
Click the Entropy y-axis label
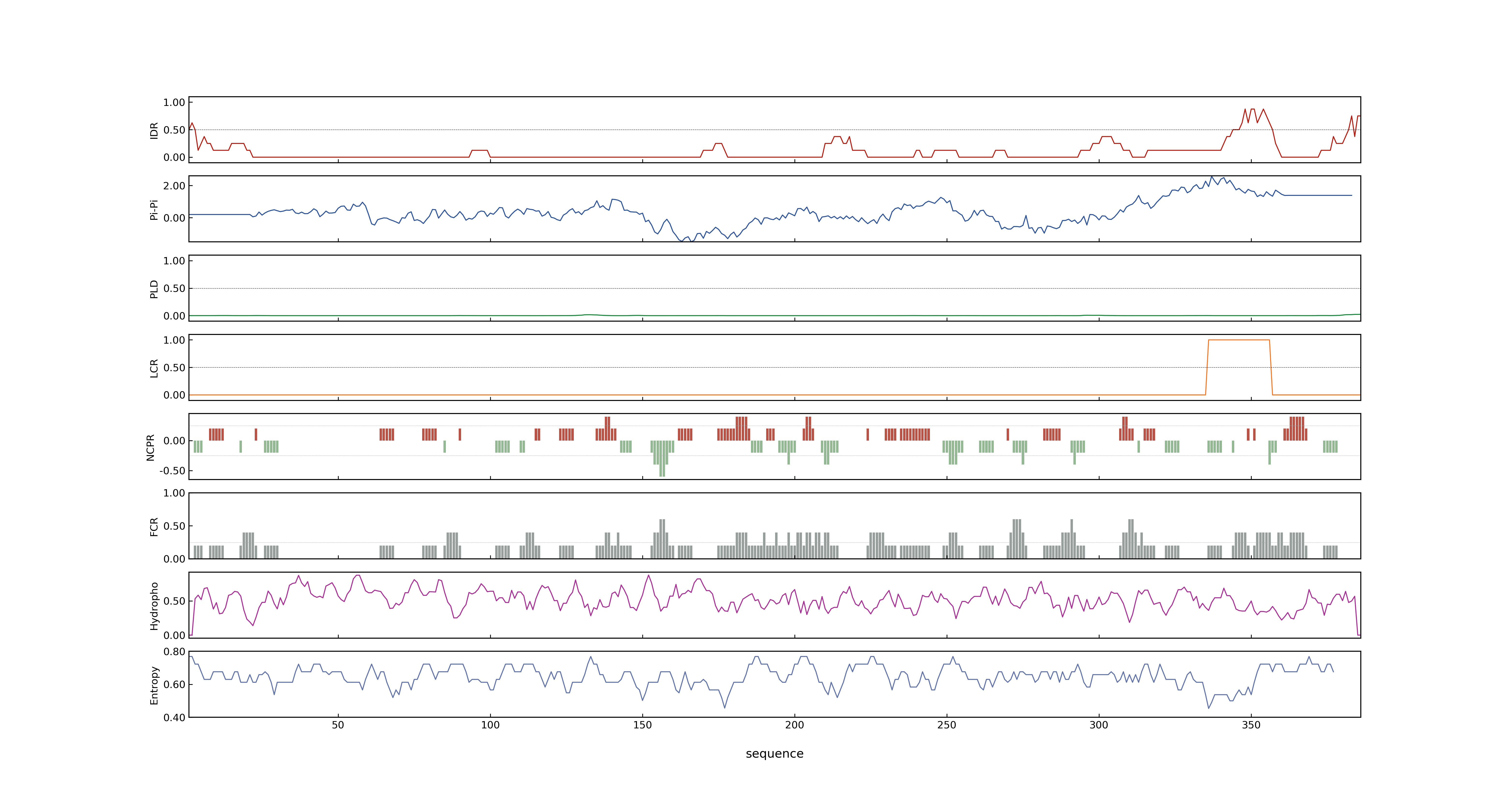[154, 685]
